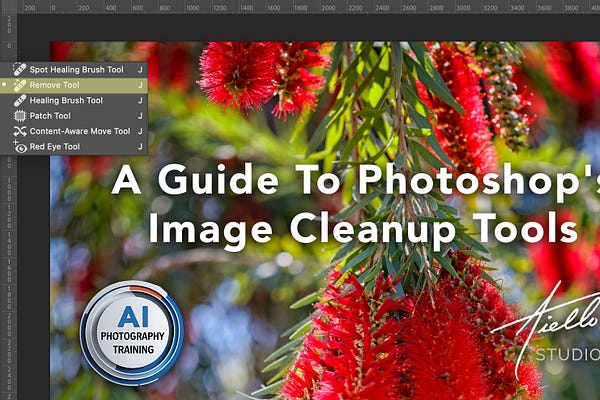The image size is (600, 400).
Task: Choose Spot Healing Brush Tool from flyout
Action: pos(74,70)
